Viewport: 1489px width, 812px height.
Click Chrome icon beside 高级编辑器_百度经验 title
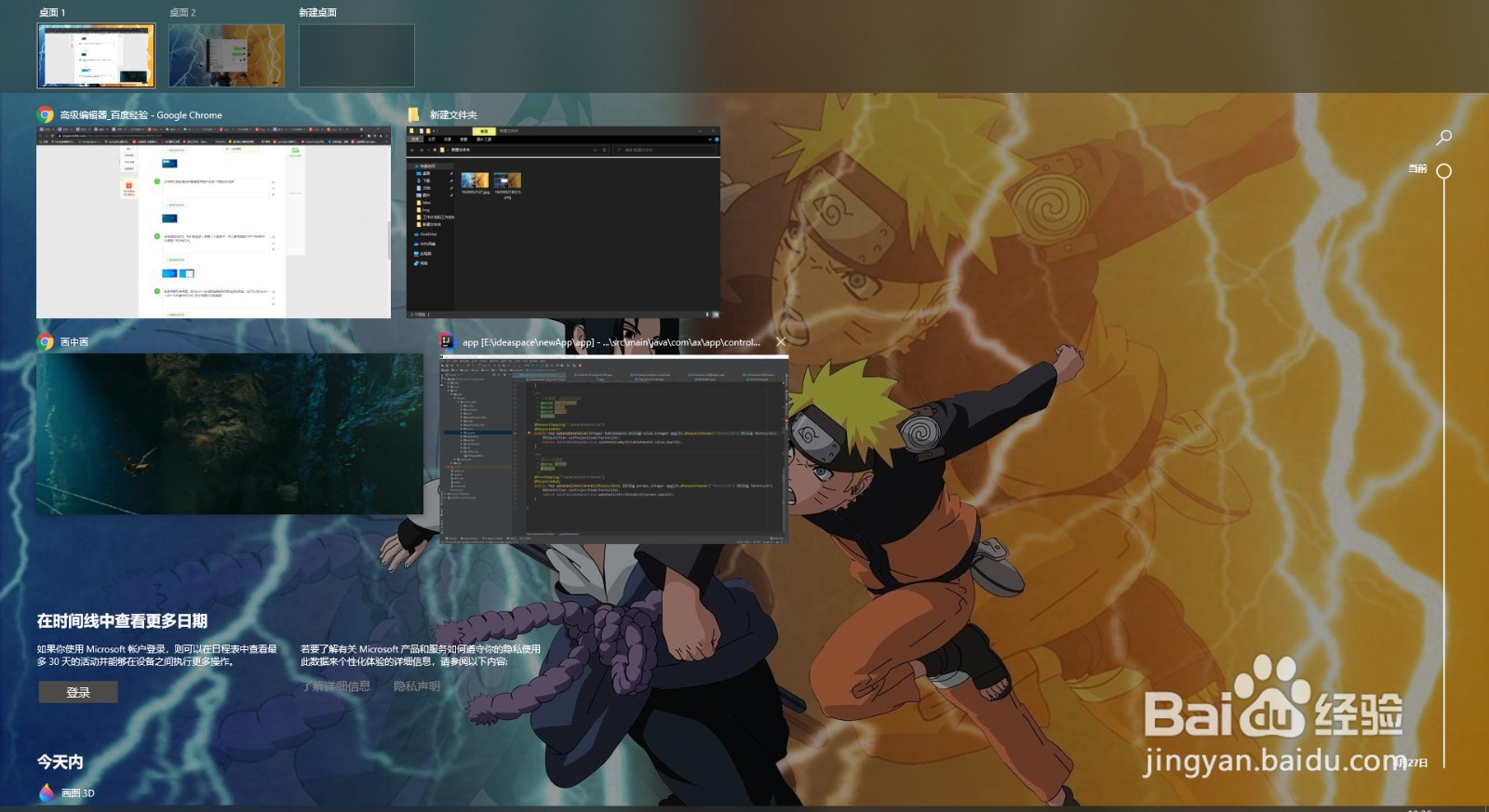click(x=45, y=114)
